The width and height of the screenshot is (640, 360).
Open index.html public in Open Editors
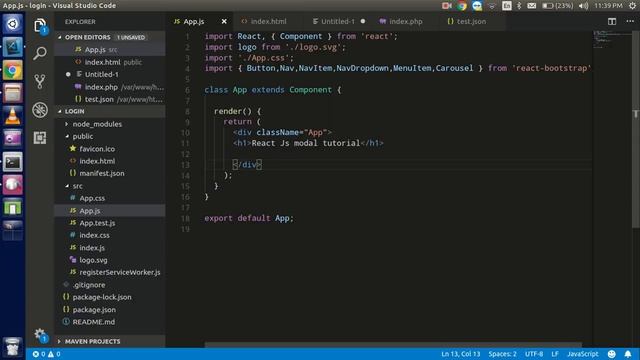110,62
